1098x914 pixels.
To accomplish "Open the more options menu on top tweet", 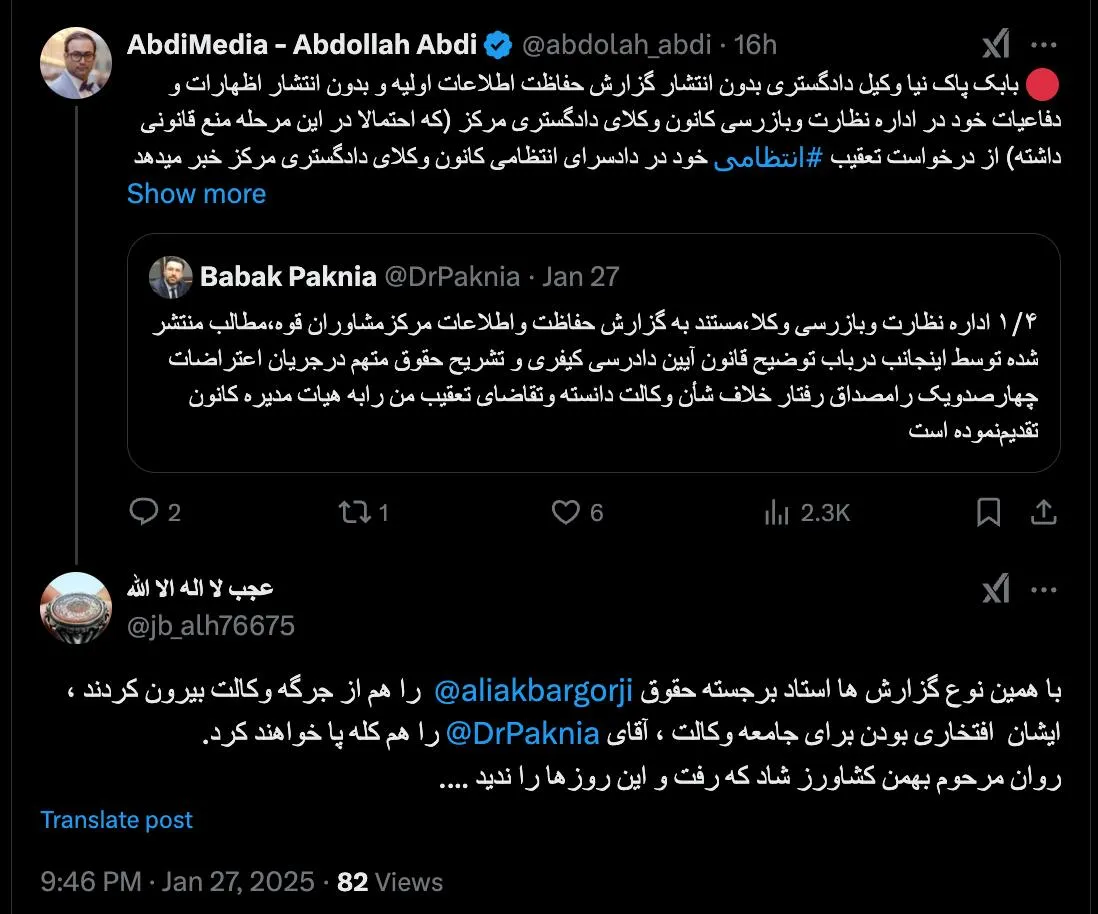I will 1045,44.
